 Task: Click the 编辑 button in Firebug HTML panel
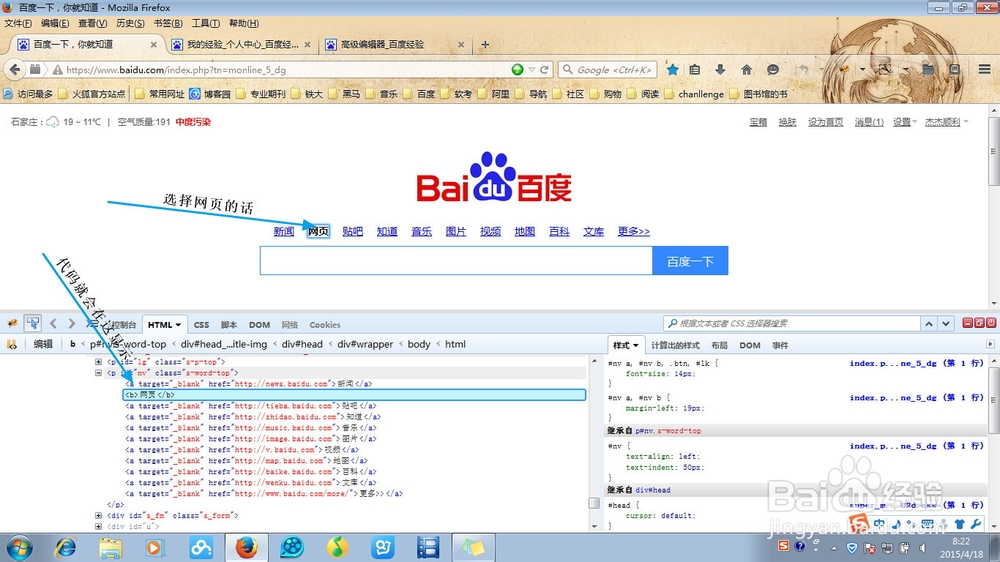pyautogui.click(x=43, y=344)
